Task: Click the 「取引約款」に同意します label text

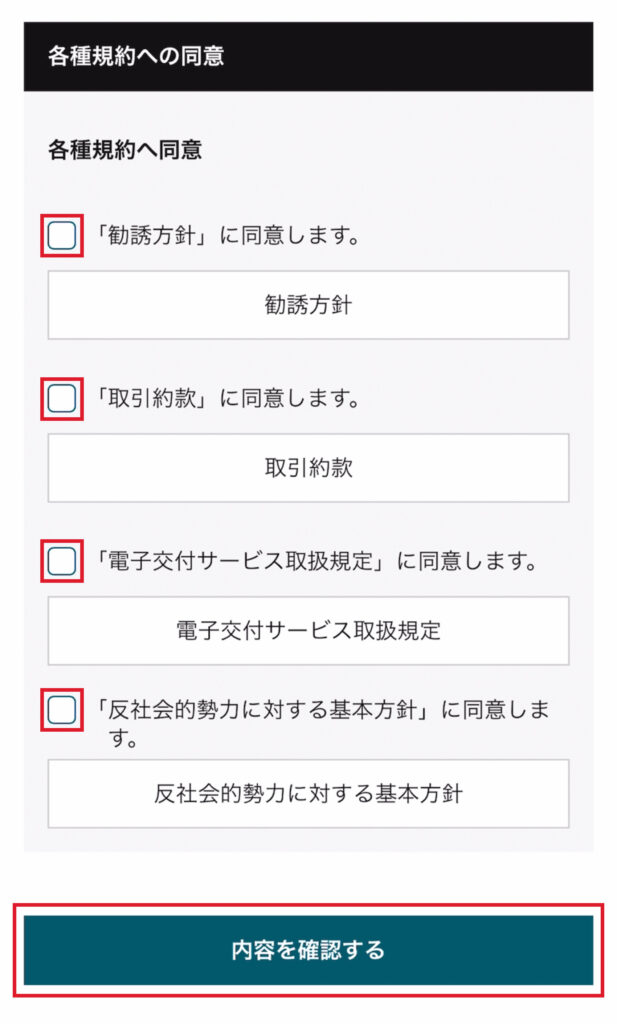Action: click(x=227, y=399)
